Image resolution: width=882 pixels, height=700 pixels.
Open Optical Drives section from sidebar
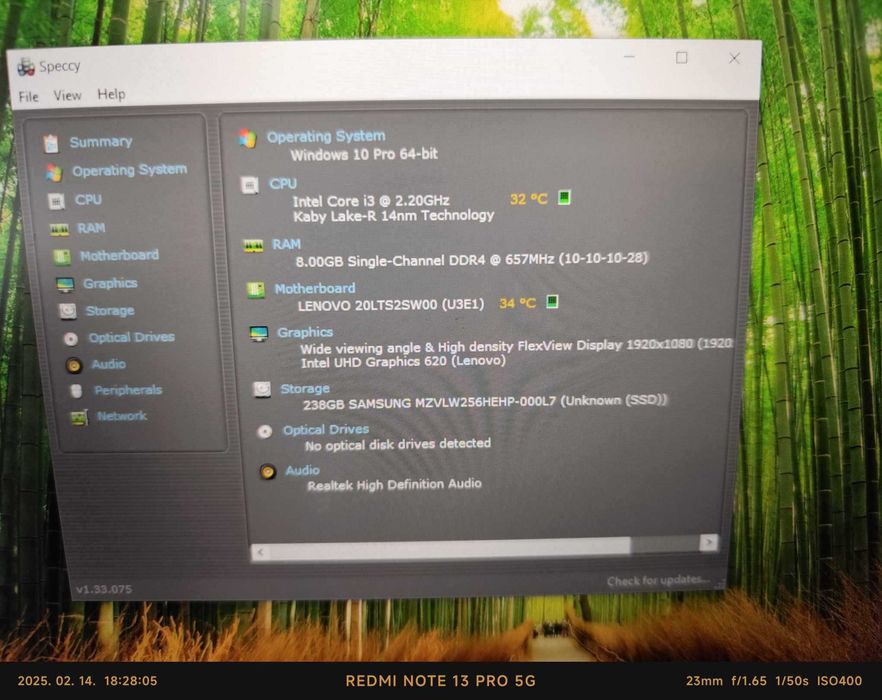coord(132,337)
